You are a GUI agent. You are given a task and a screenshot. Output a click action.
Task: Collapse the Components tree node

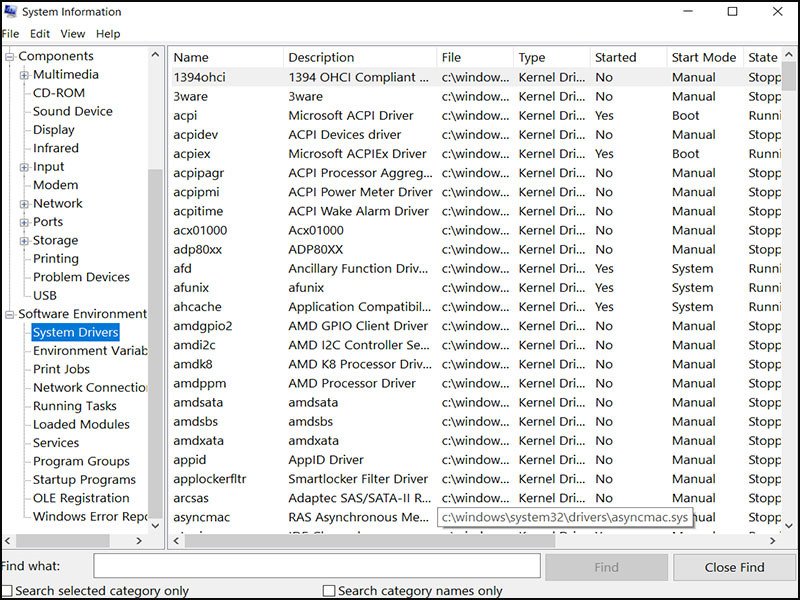pyautogui.click(x=10, y=55)
